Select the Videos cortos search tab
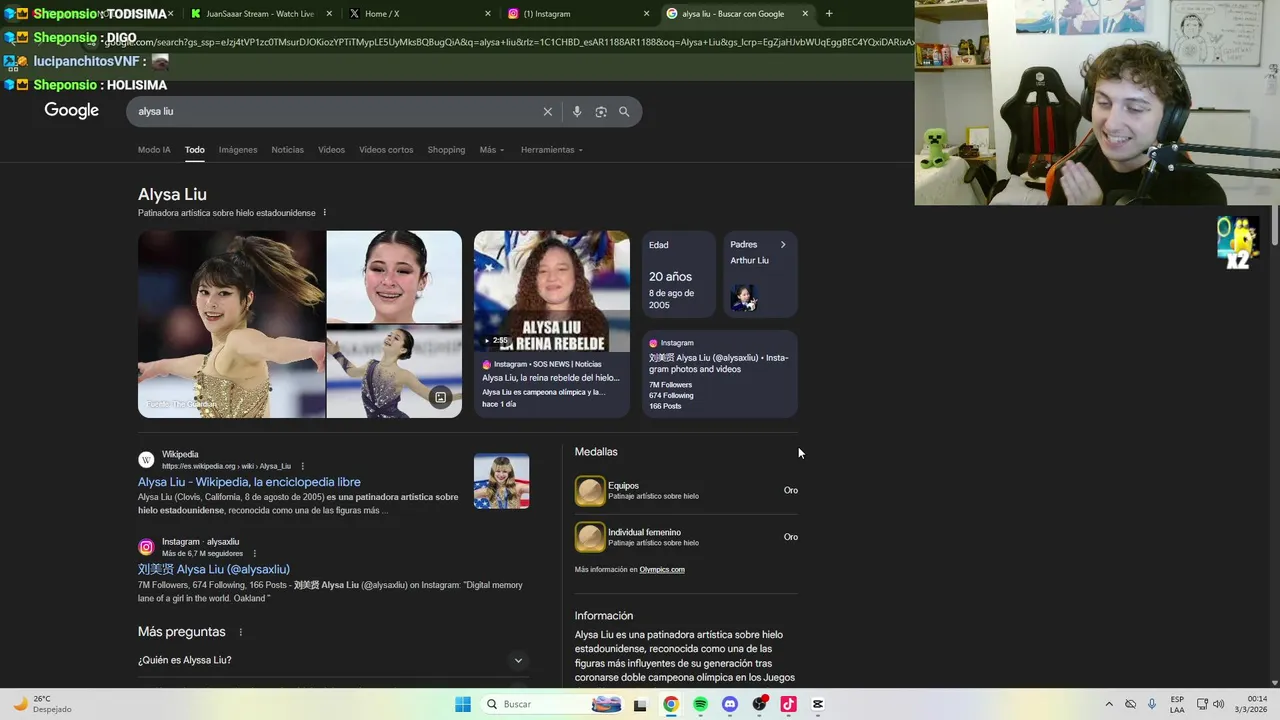 386,150
